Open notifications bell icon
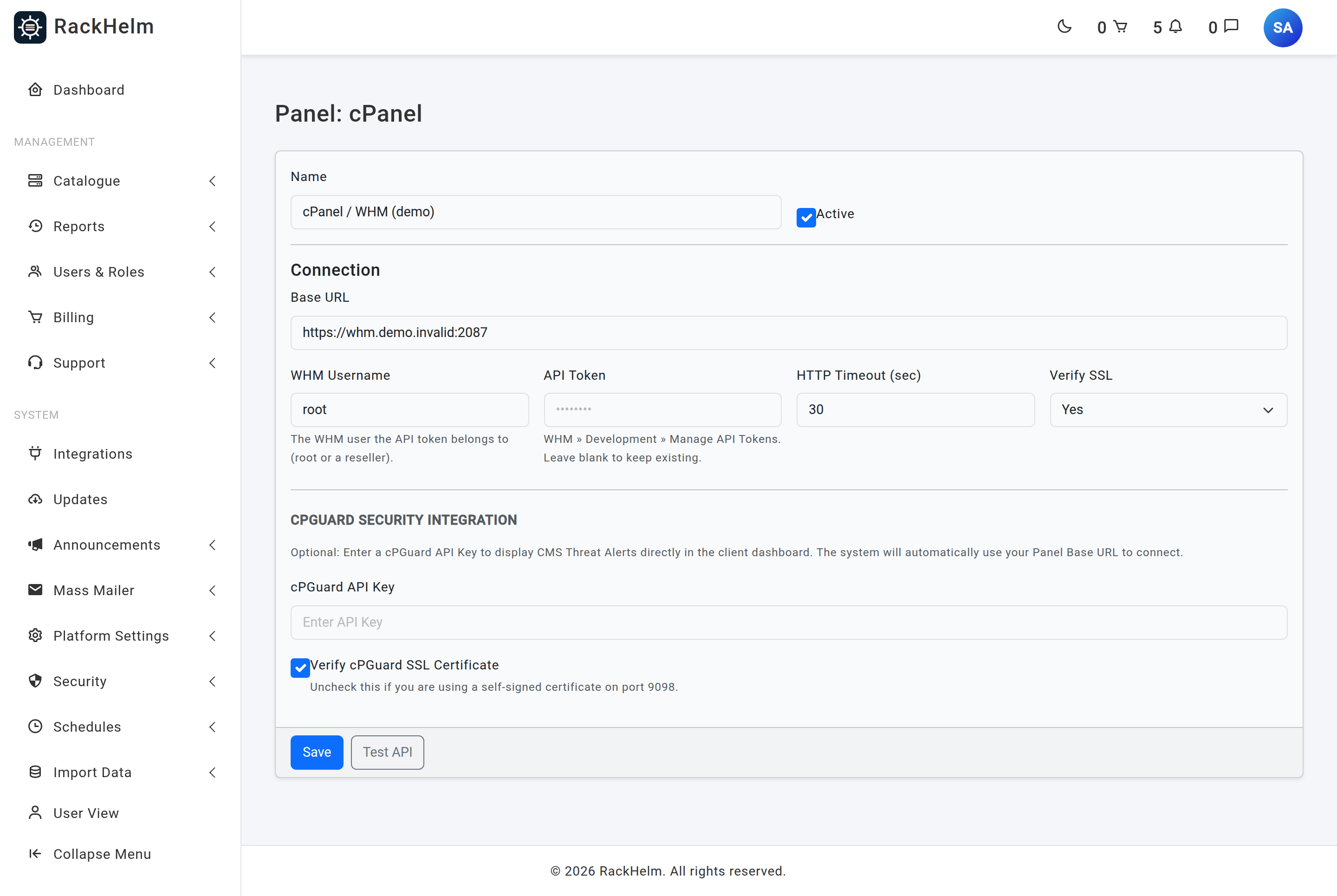Viewport: 1337px width, 896px height. coord(1175,27)
